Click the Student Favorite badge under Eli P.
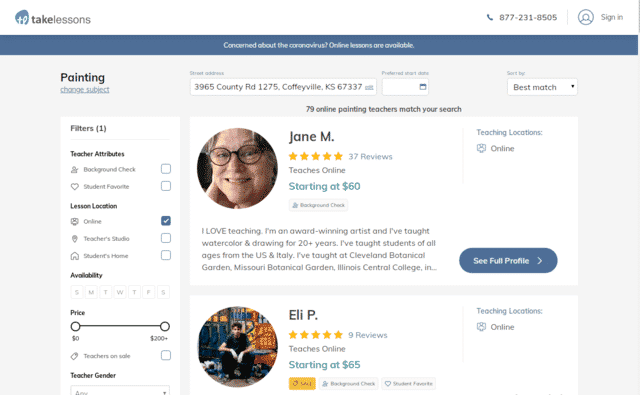 click(x=408, y=384)
